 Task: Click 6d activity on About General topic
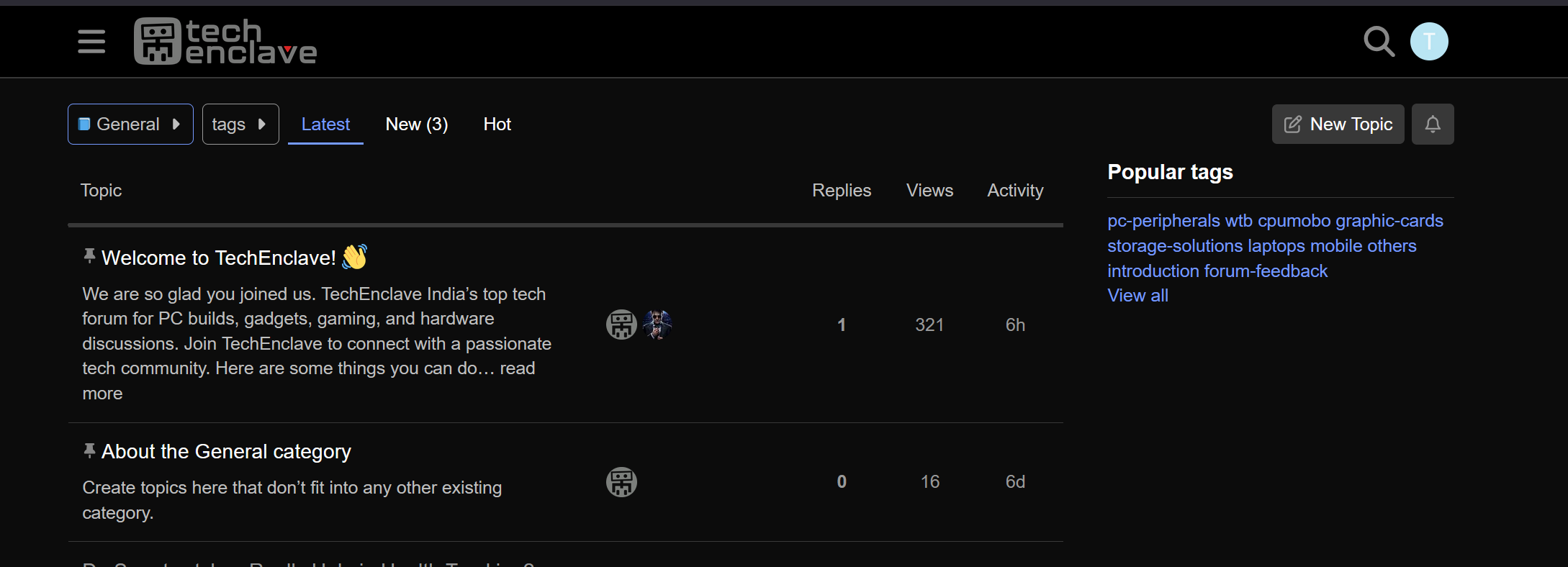pos(1015,482)
